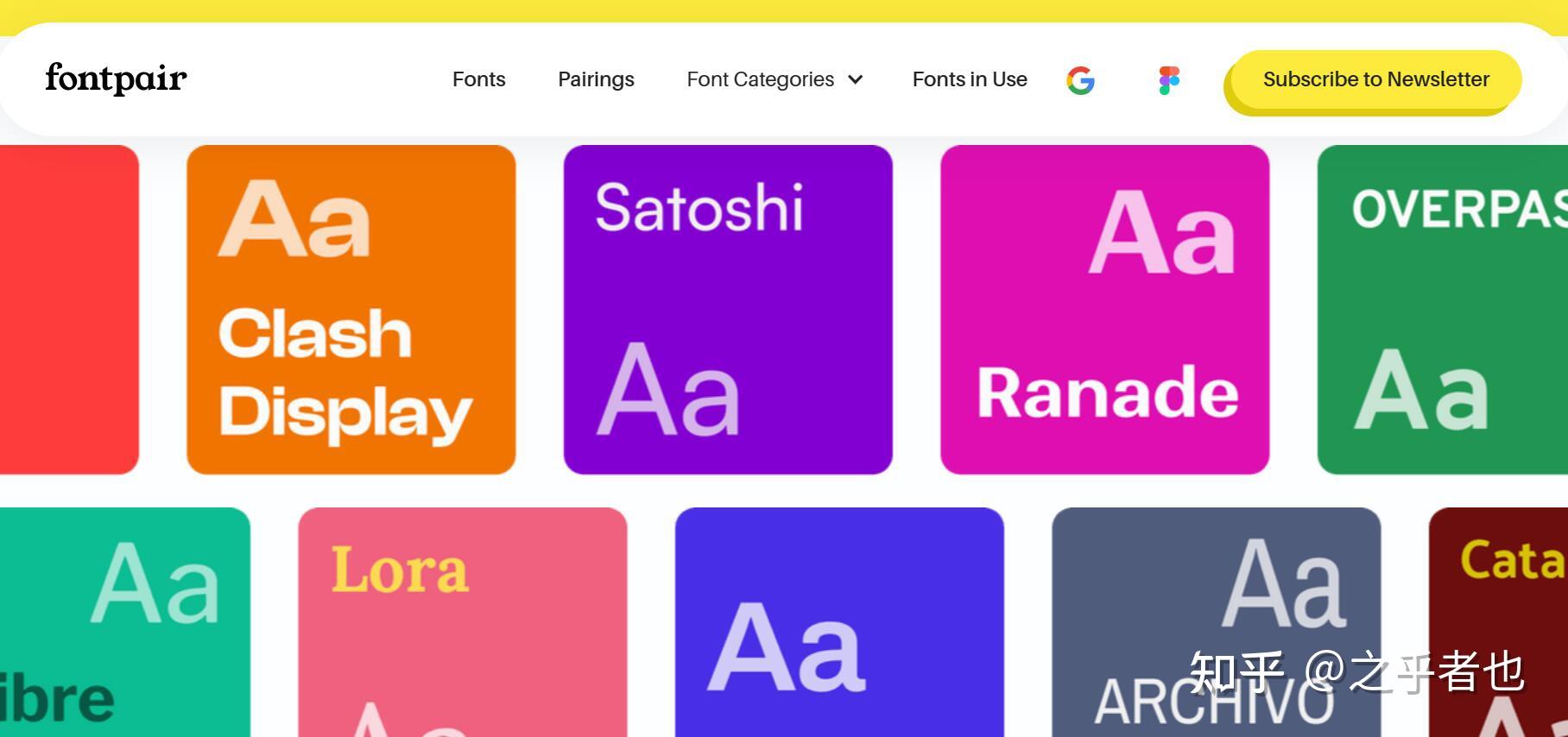Go to the Pairings page
Screen dimensions: 1568x737
[x=596, y=79]
